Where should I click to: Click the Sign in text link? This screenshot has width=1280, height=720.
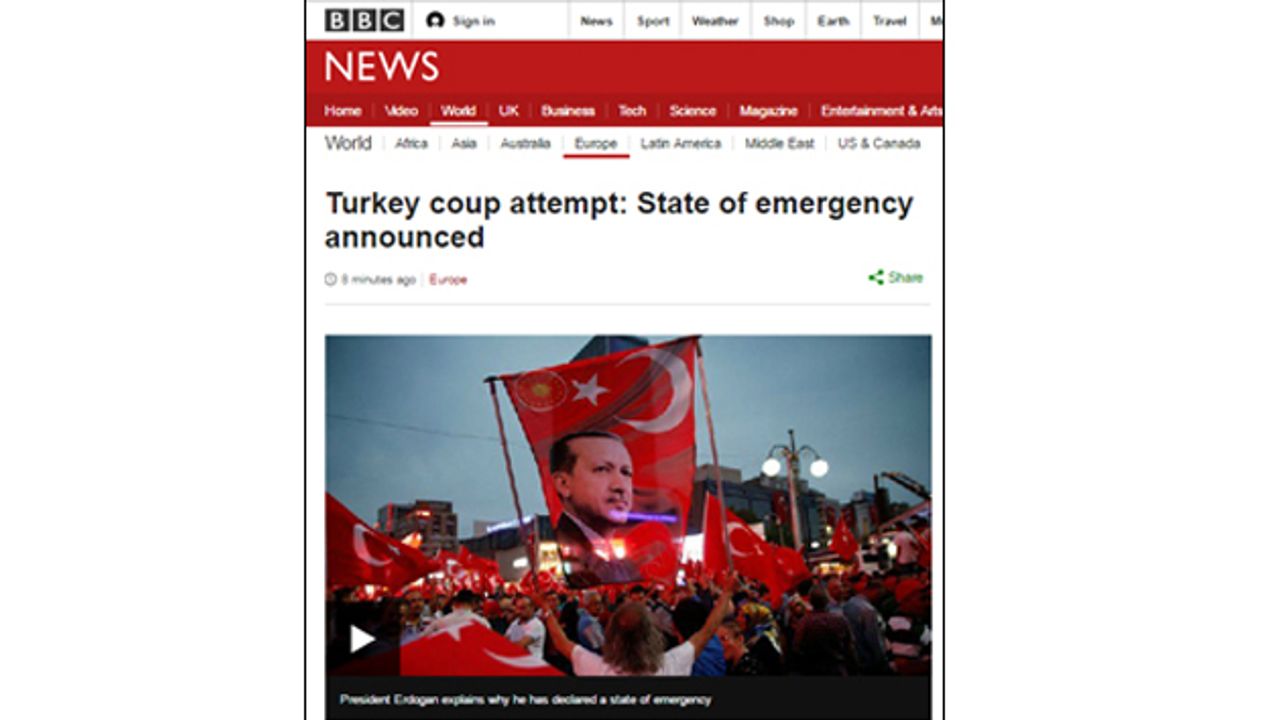(473, 21)
